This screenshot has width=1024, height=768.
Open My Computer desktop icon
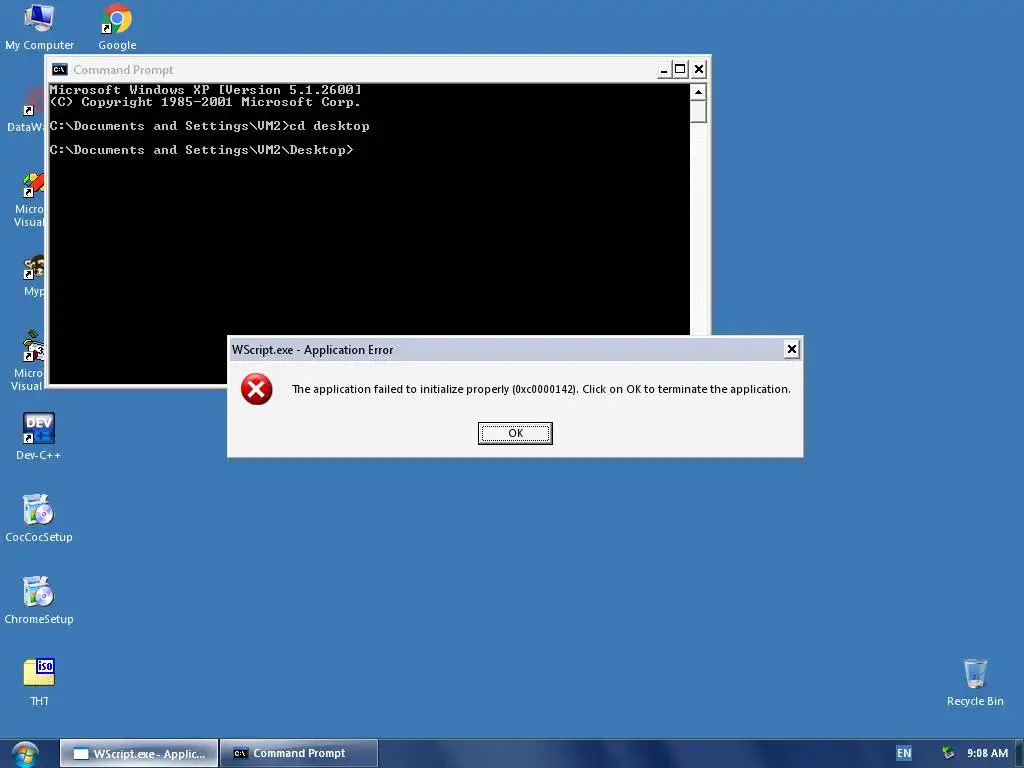[39, 27]
